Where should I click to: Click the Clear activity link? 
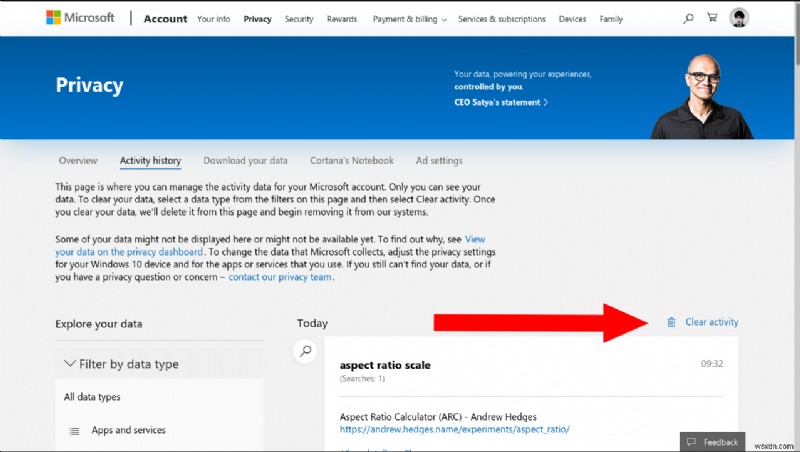712,322
